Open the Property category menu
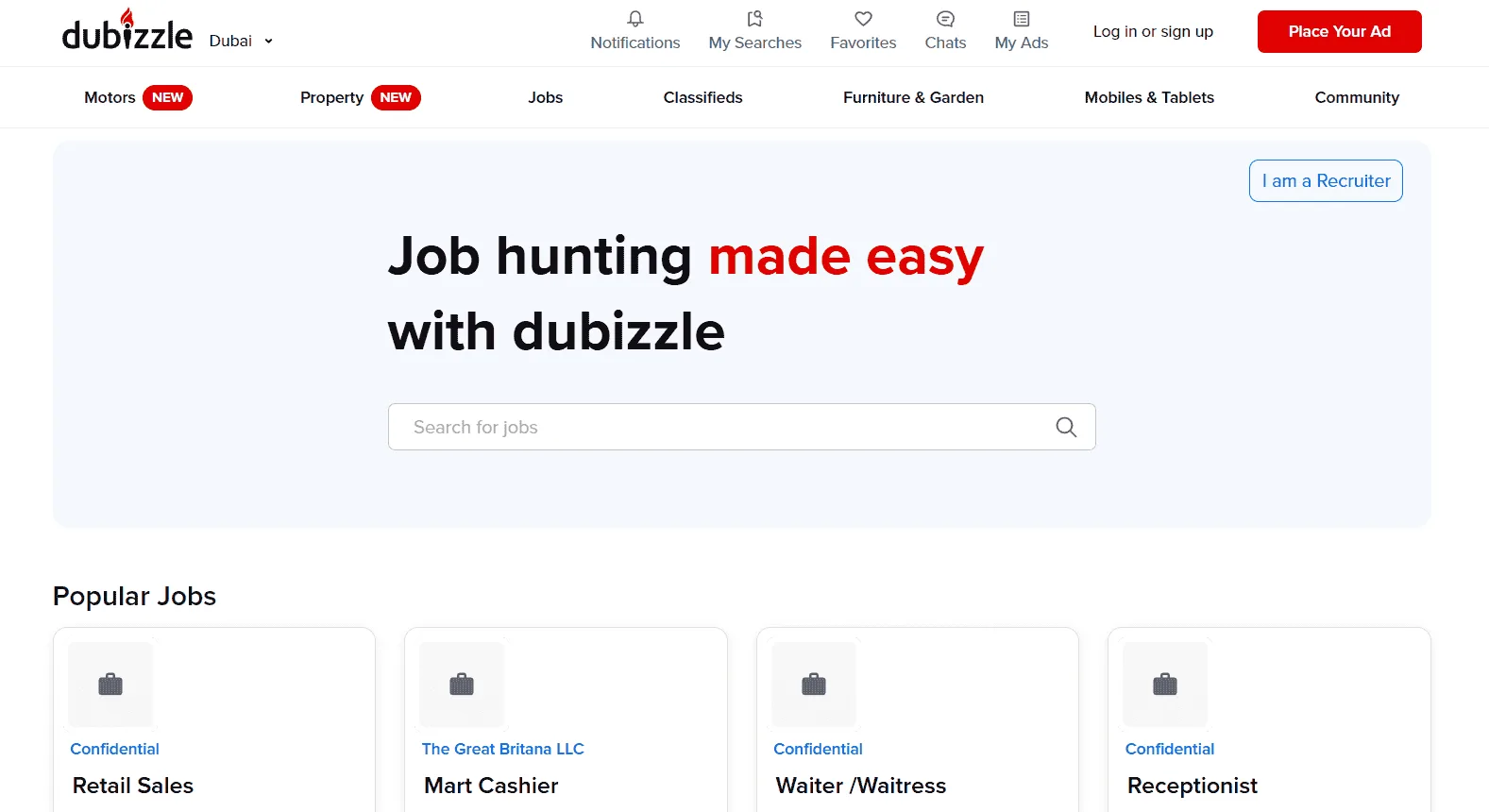The width and height of the screenshot is (1489, 812). tap(331, 97)
